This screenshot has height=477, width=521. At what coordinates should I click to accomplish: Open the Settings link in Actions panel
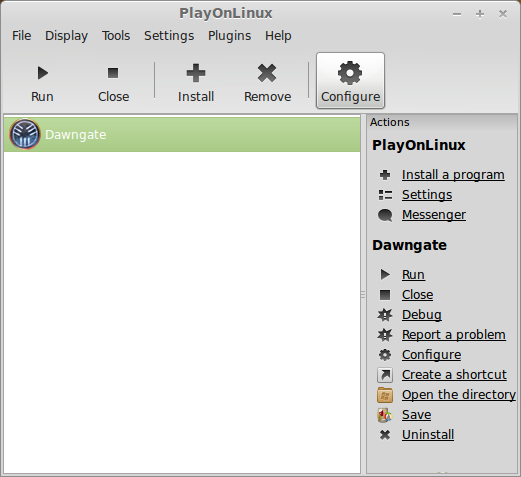click(x=427, y=195)
